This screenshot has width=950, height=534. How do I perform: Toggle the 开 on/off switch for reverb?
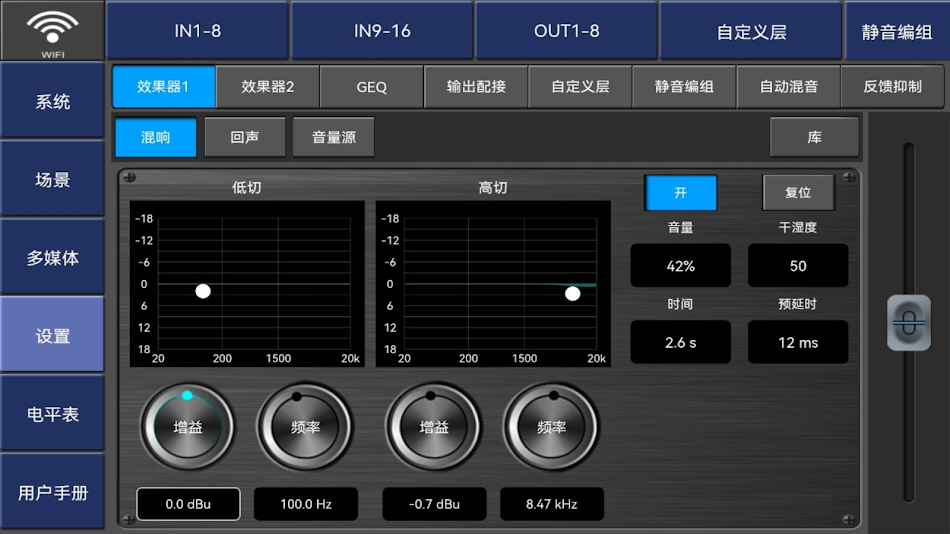(x=680, y=193)
